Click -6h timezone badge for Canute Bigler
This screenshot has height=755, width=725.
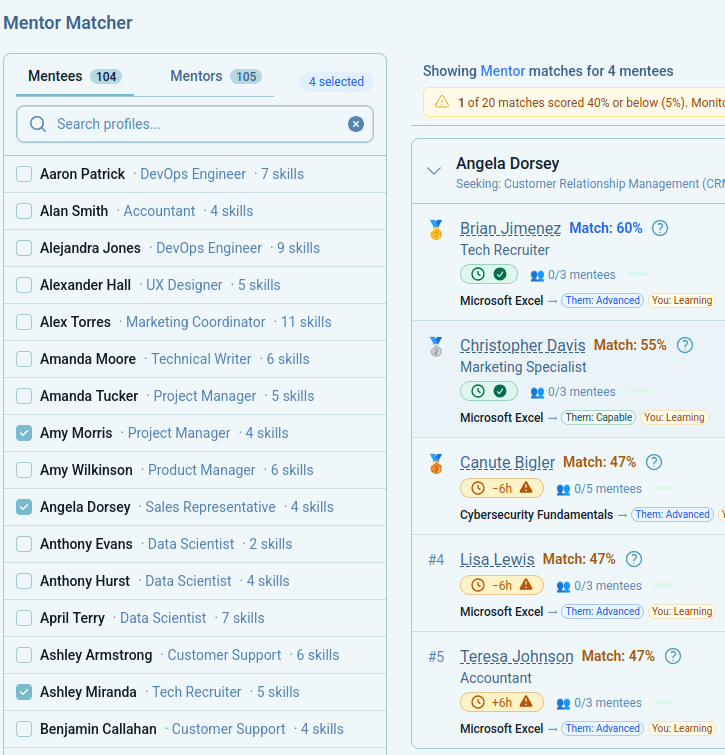502,488
